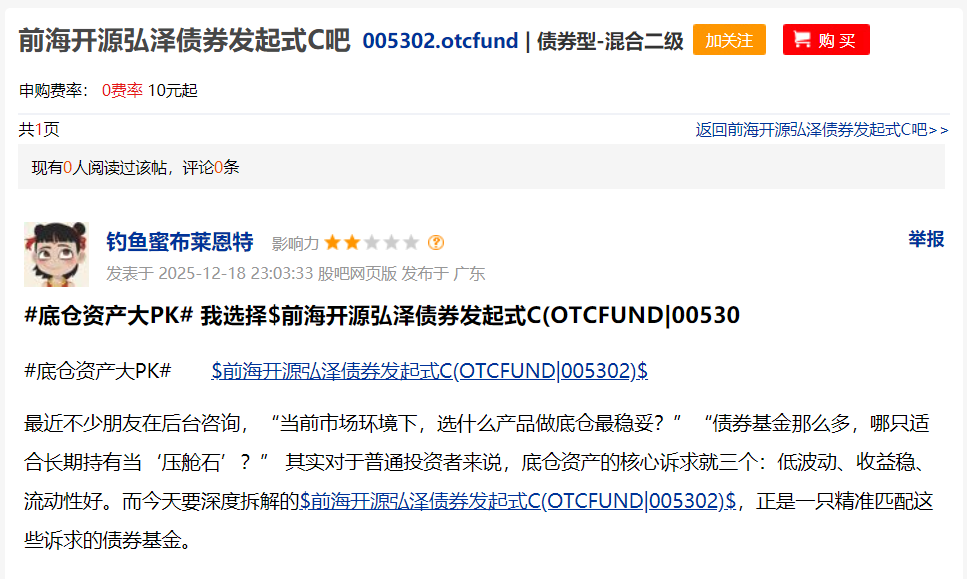Click the 共1页 page count text
The width and height of the screenshot is (967, 579).
39,129
